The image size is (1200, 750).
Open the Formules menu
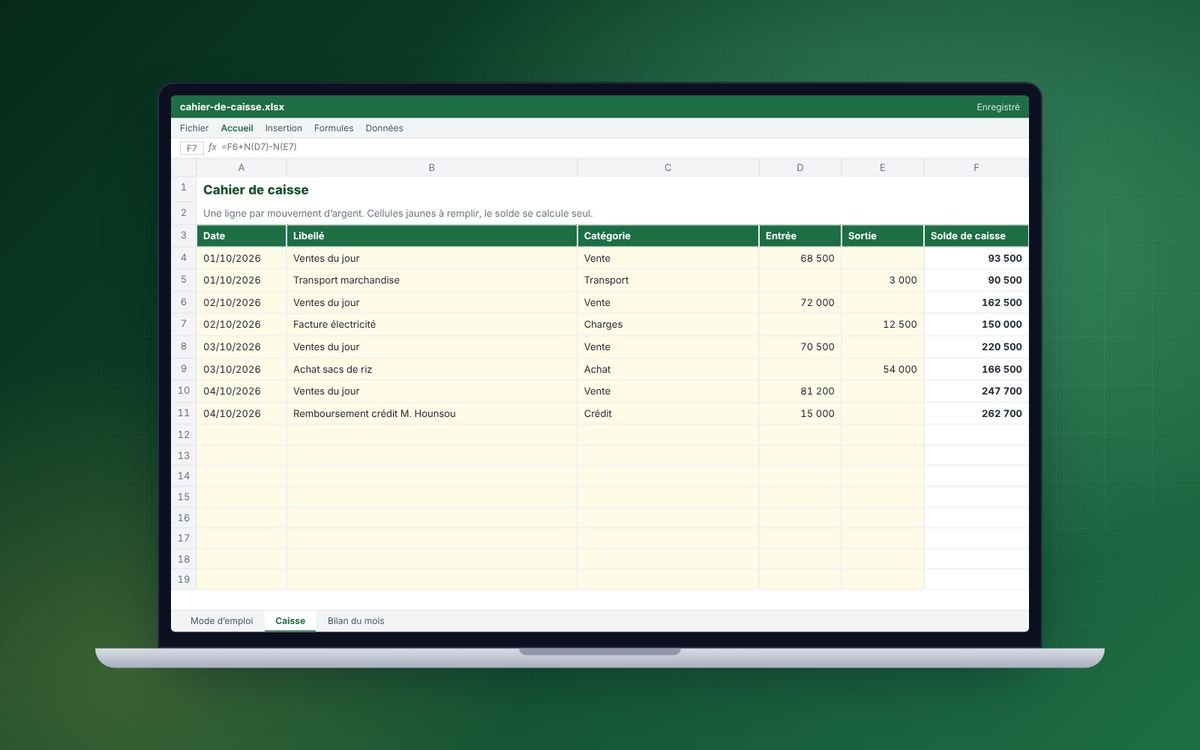tap(334, 128)
